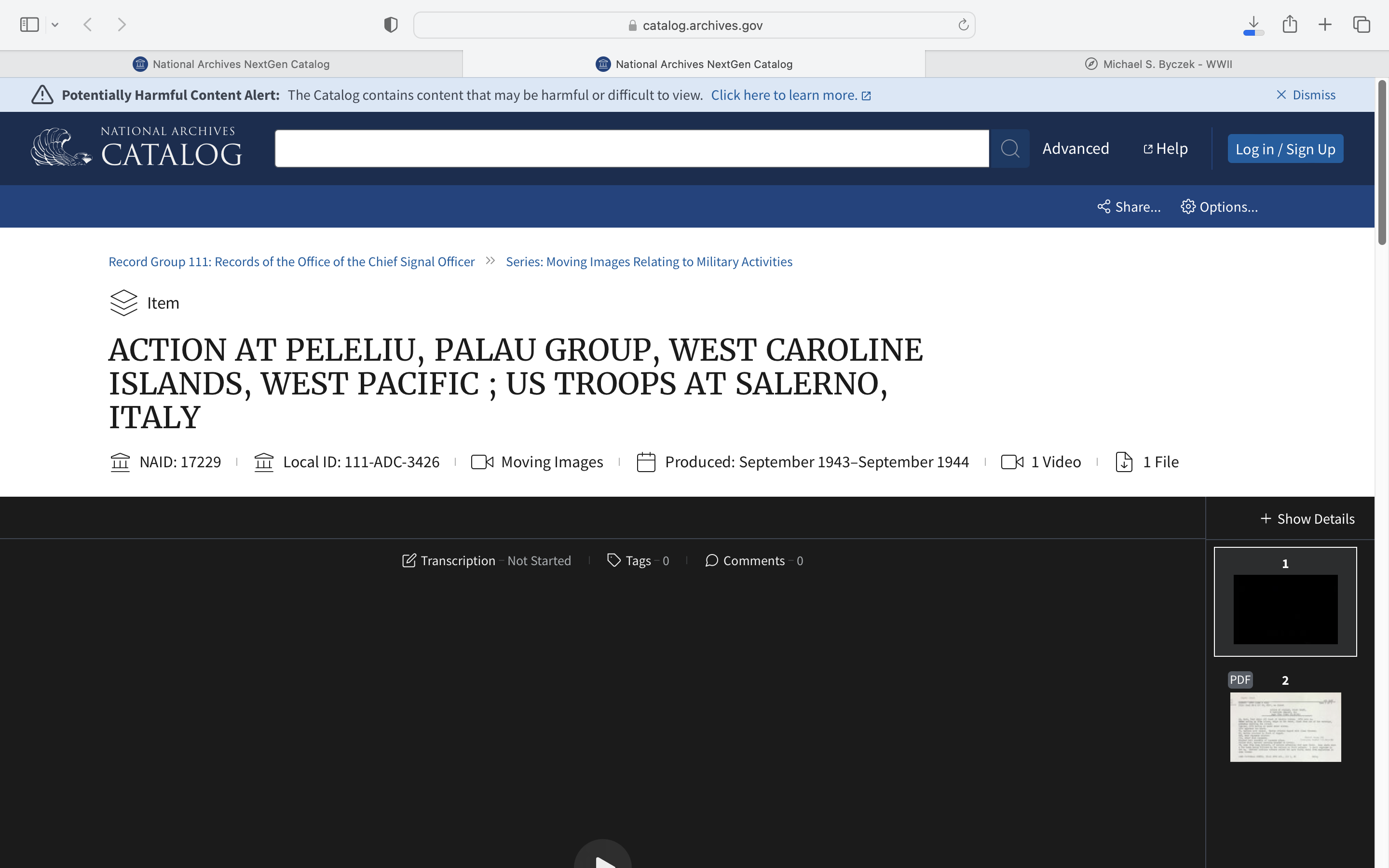Click the National Archives Catalog logo
This screenshot has height=868, width=1389.
pyautogui.click(x=136, y=148)
